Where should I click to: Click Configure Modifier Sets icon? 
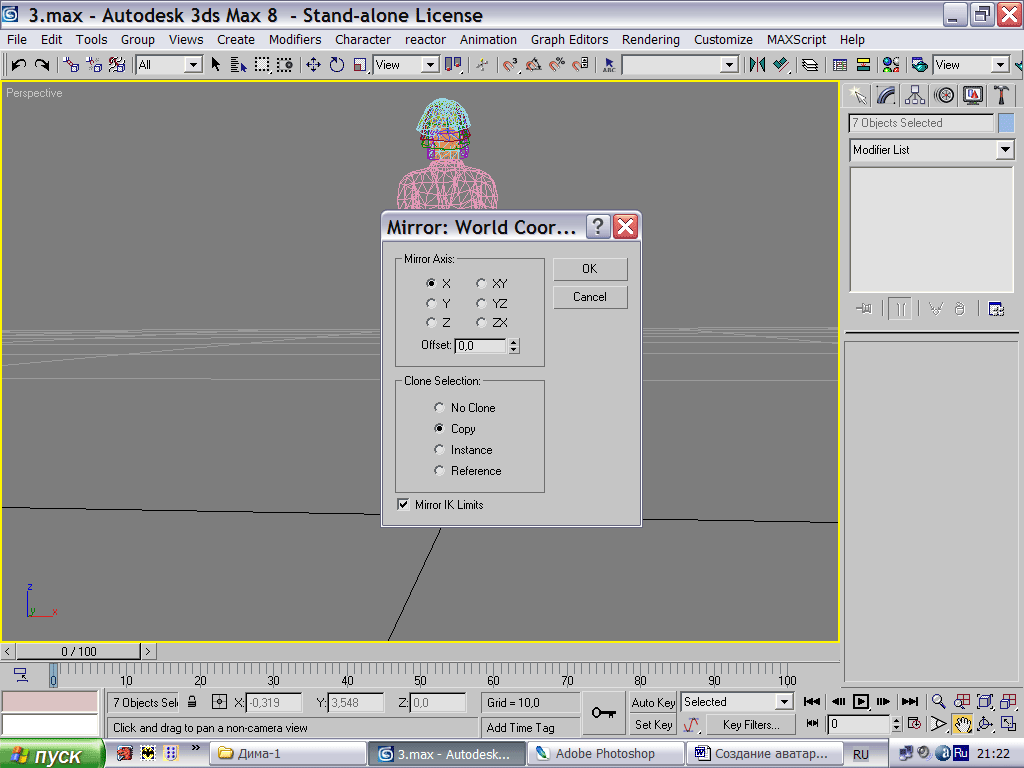point(996,309)
